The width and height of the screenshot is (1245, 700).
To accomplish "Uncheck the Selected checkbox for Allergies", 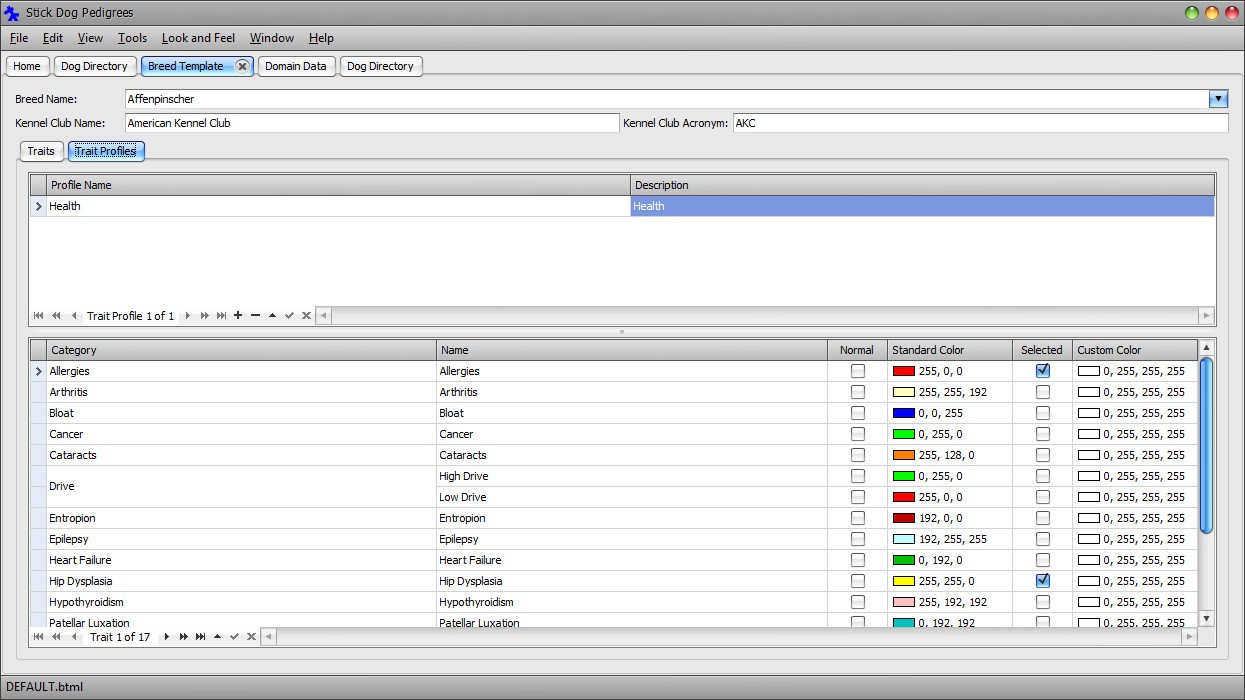I will click(1042, 370).
